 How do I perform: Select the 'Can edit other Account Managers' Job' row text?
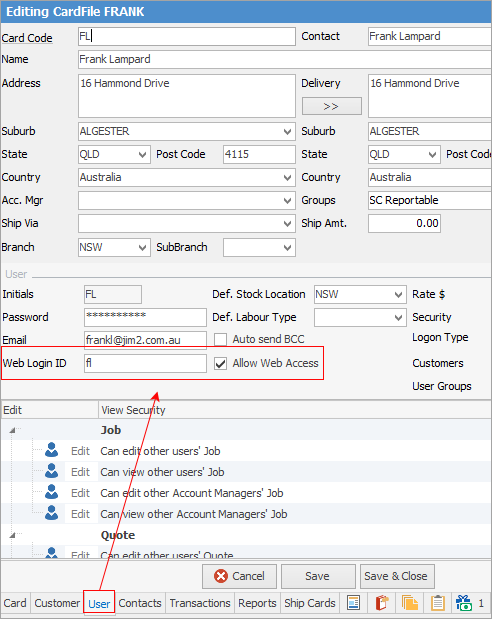(x=192, y=493)
